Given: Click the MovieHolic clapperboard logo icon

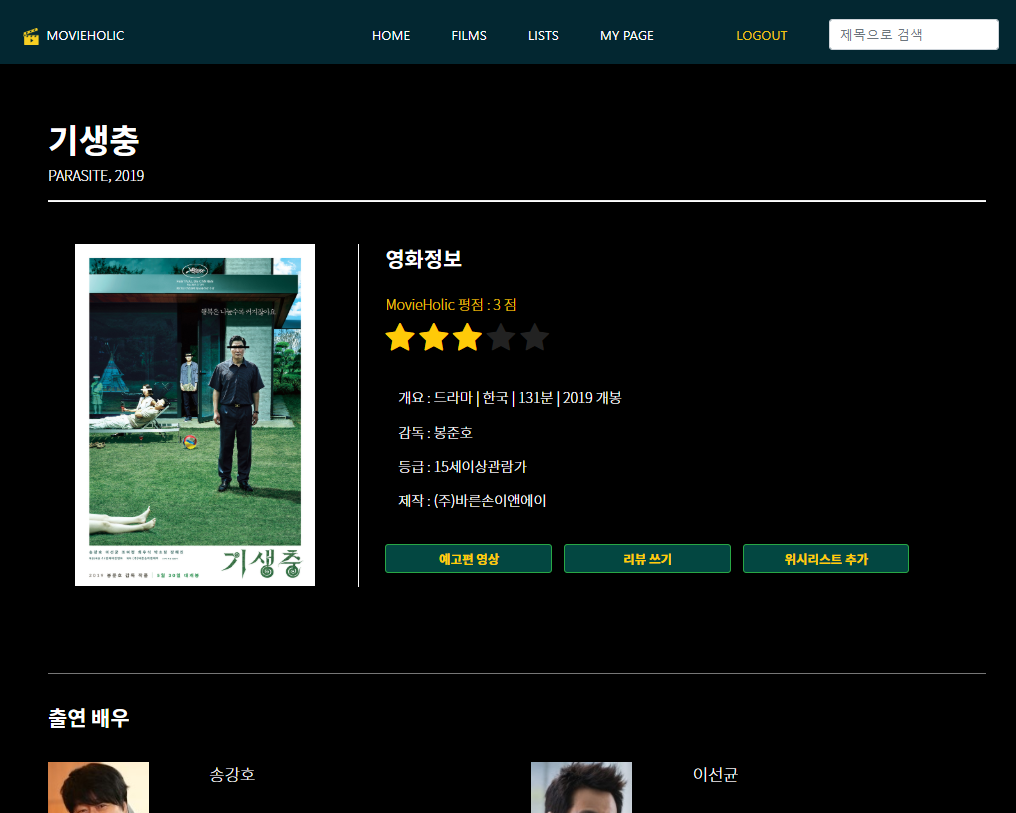Looking at the screenshot, I should point(31,36).
